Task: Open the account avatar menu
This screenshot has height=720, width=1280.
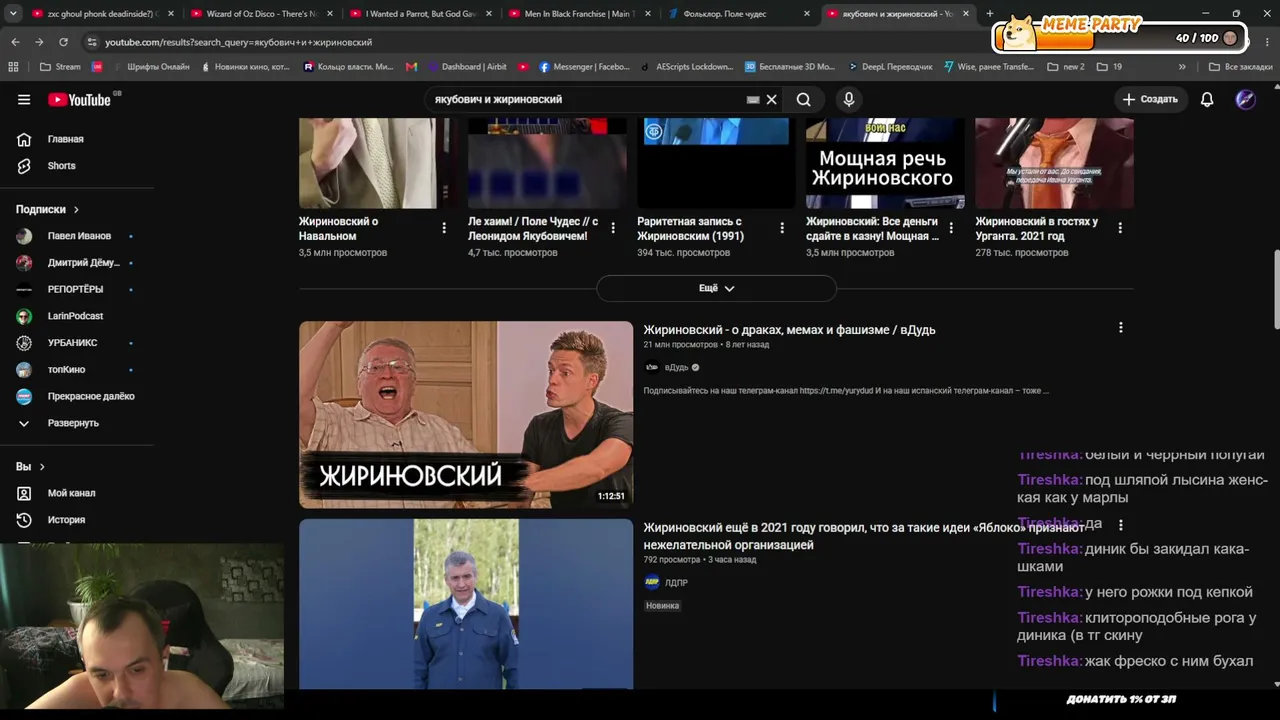Action: coord(1245,99)
